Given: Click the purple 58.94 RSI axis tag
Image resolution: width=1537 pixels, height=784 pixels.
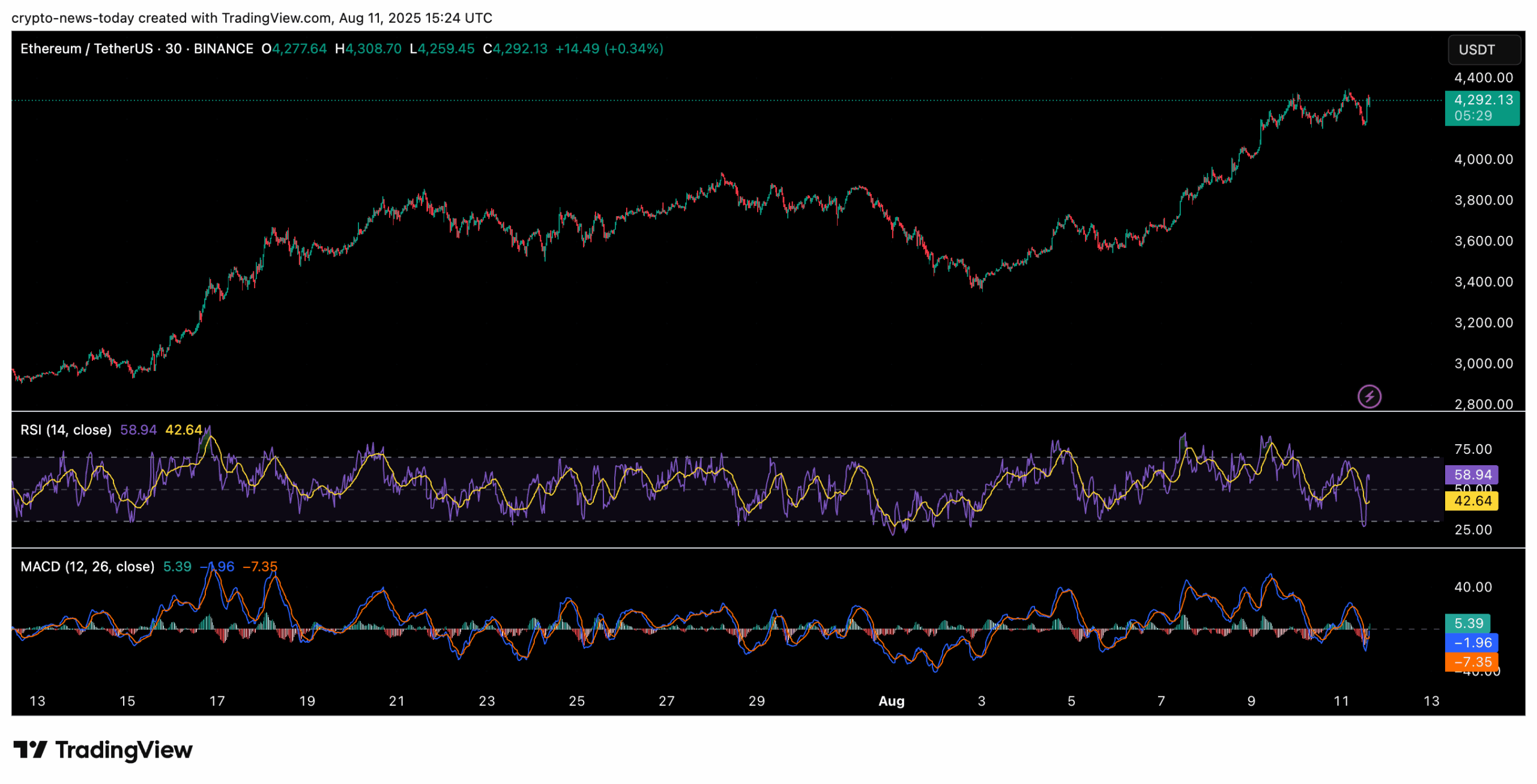Looking at the screenshot, I should pos(1472,474).
